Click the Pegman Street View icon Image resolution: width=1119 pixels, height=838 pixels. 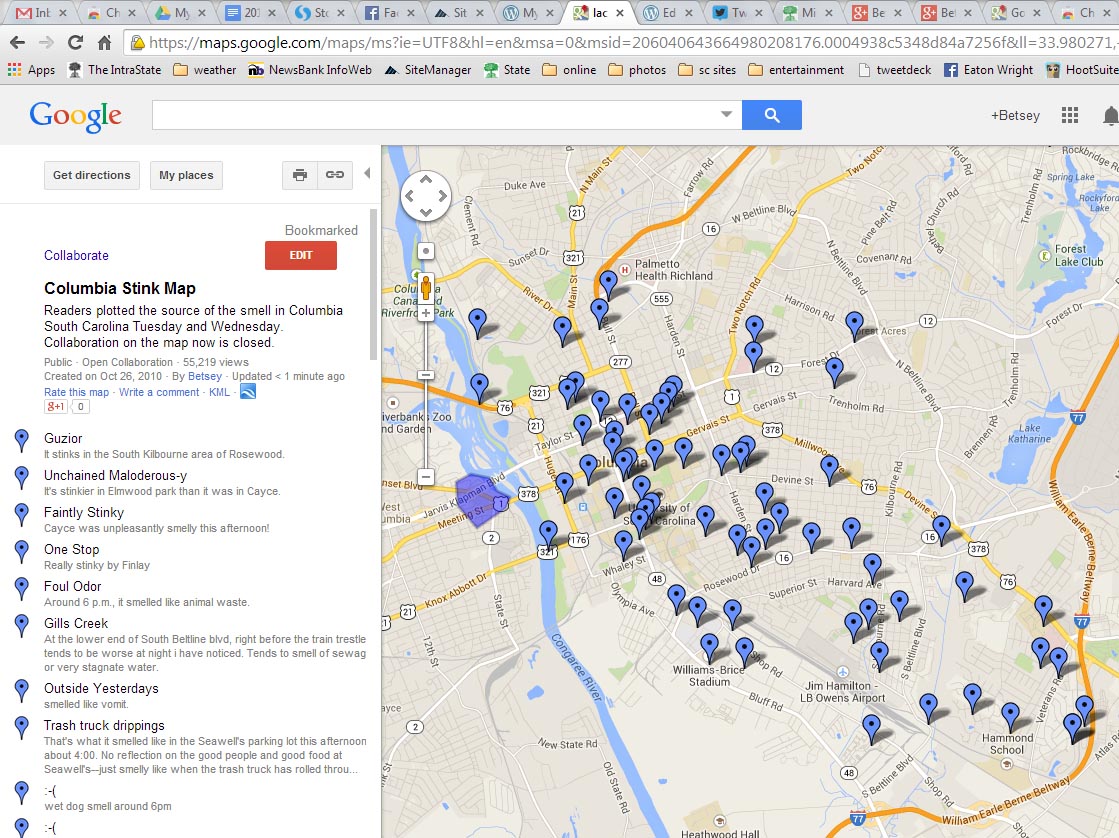tap(426, 286)
